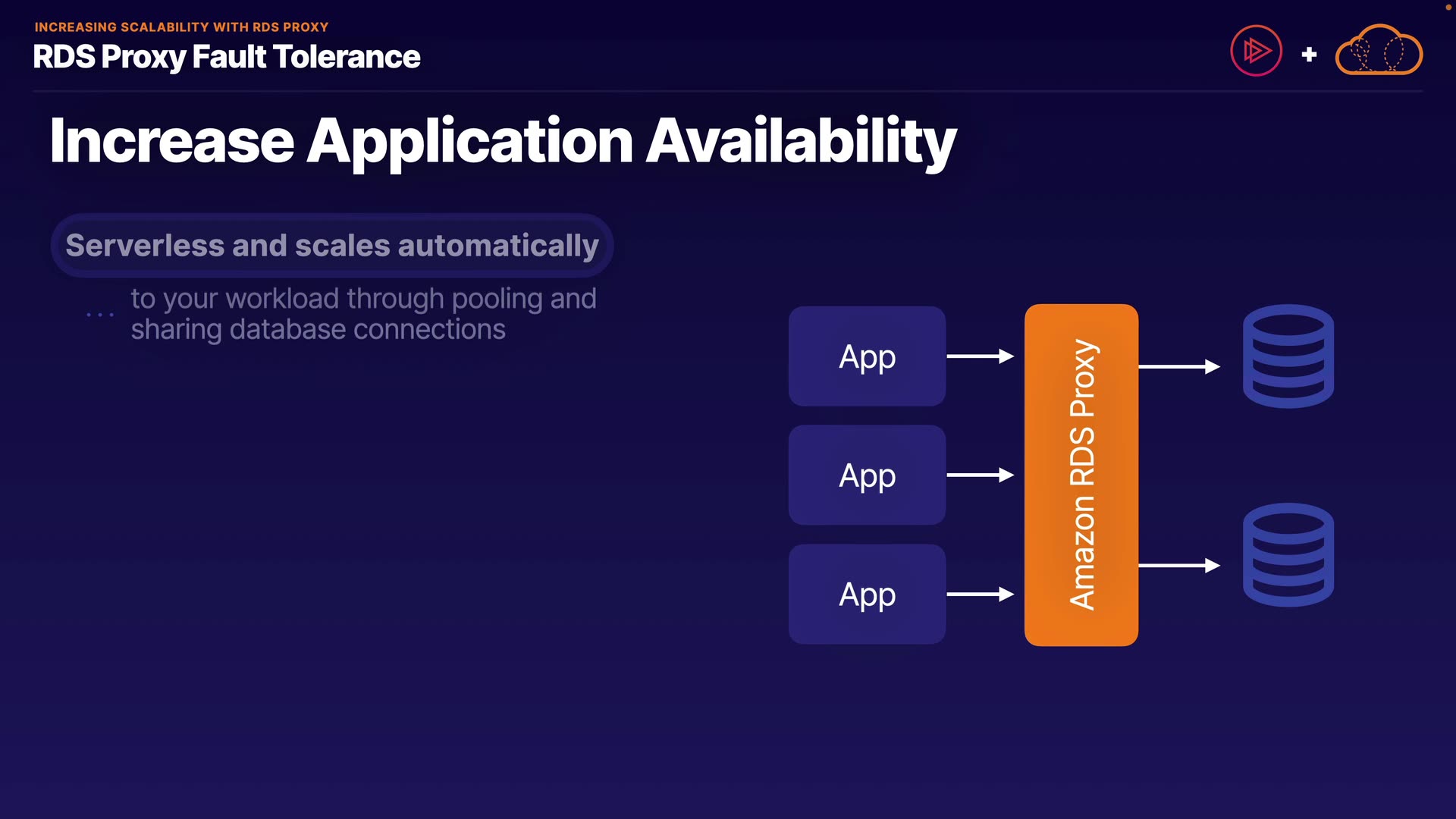Viewport: 1456px width, 819px height.
Task: Click arrow from proxy to bottom database
Action: [1178, 566]
